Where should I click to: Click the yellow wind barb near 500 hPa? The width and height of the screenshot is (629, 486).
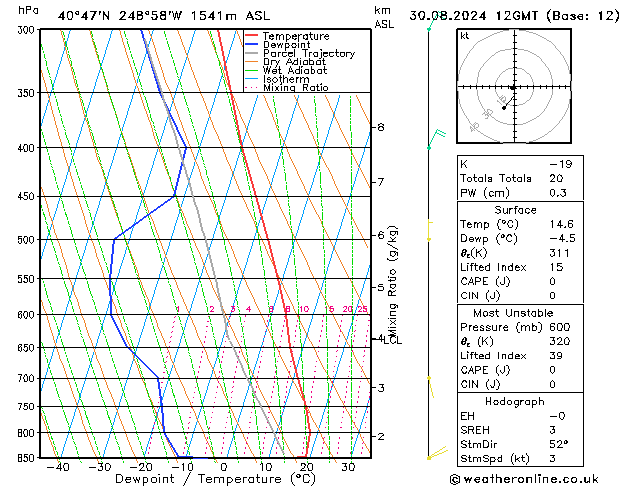(430, 230)
